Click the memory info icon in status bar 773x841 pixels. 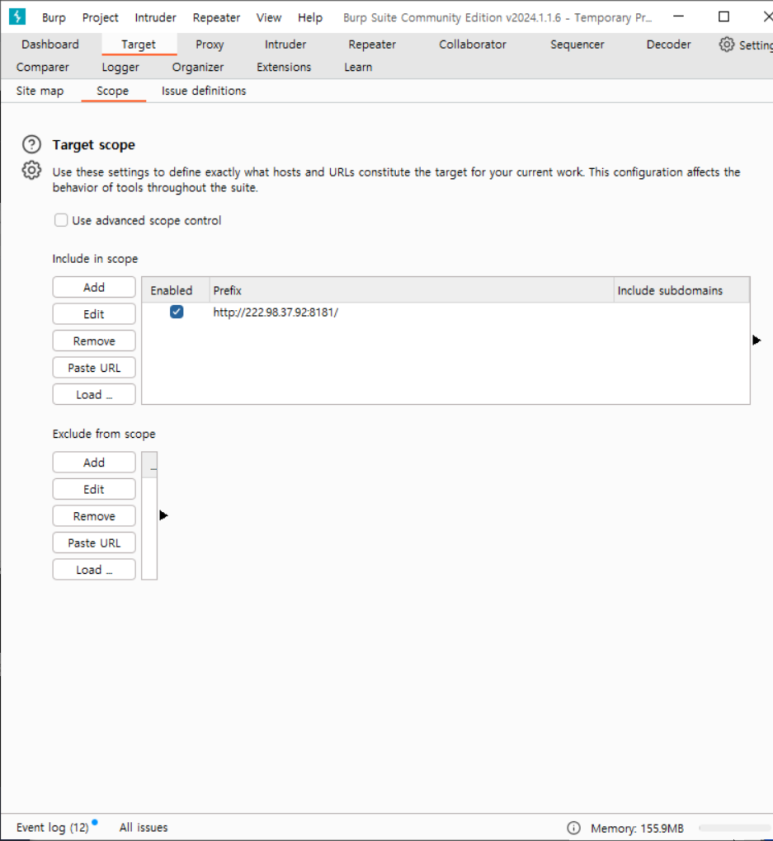click(x=573, y=828)
